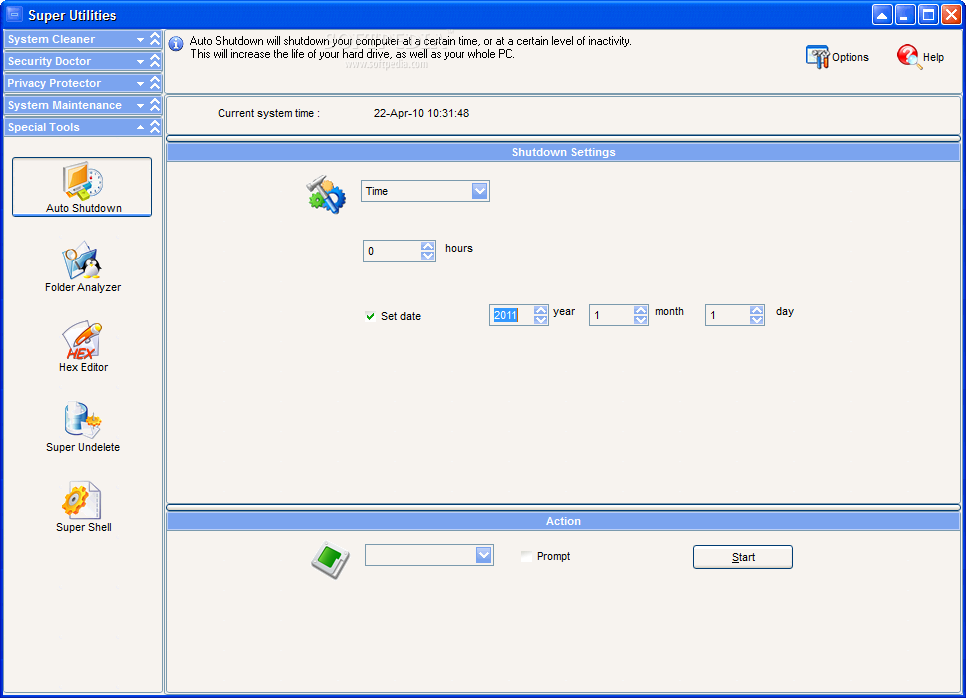The image size is (966, 698).
Task: Increase the day value
Action: (x=757, y=310)
